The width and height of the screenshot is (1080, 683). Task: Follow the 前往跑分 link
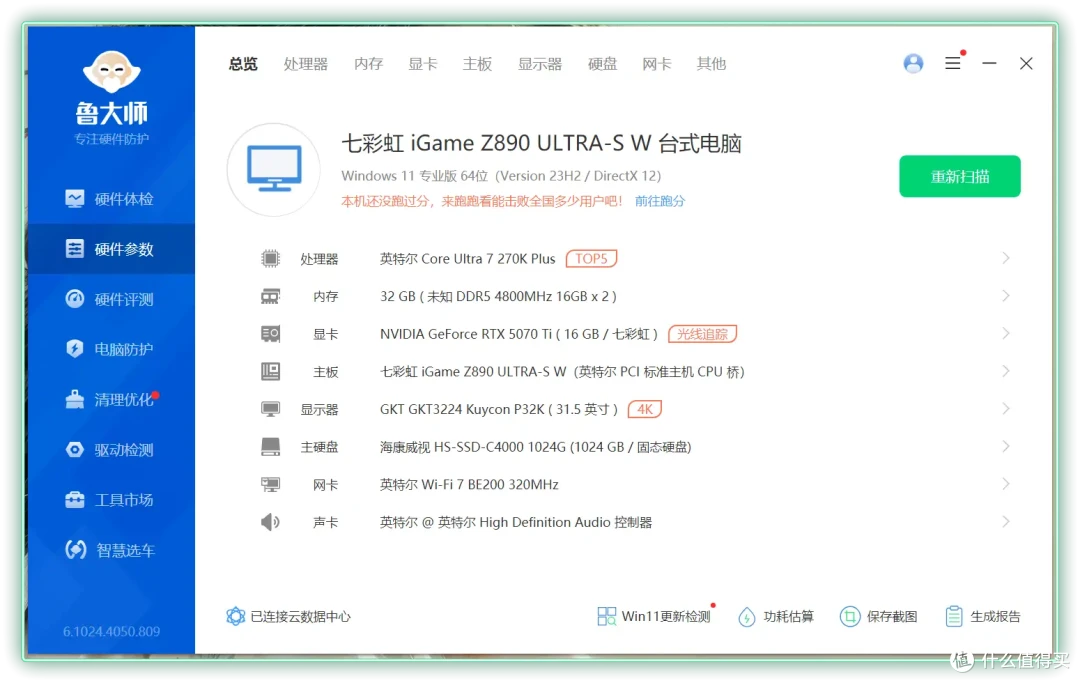pos(660,201)
